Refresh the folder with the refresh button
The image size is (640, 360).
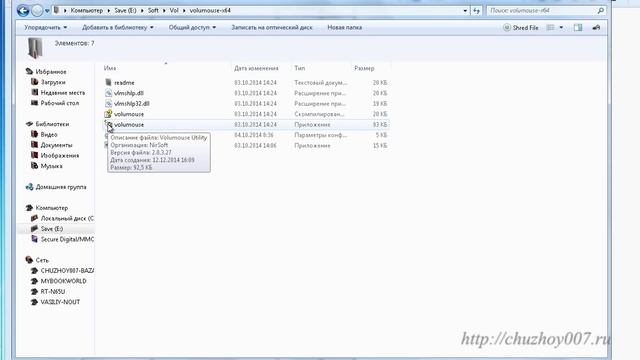pyautogui.click(x=476, y=11)
